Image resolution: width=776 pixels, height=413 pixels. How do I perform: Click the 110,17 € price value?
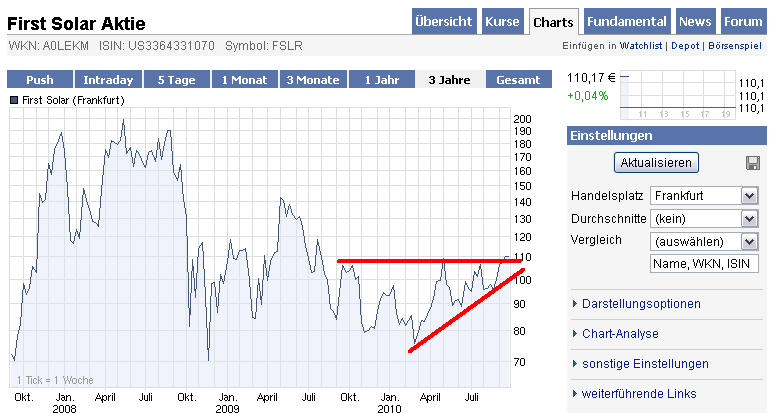click(x=591, y=78)
